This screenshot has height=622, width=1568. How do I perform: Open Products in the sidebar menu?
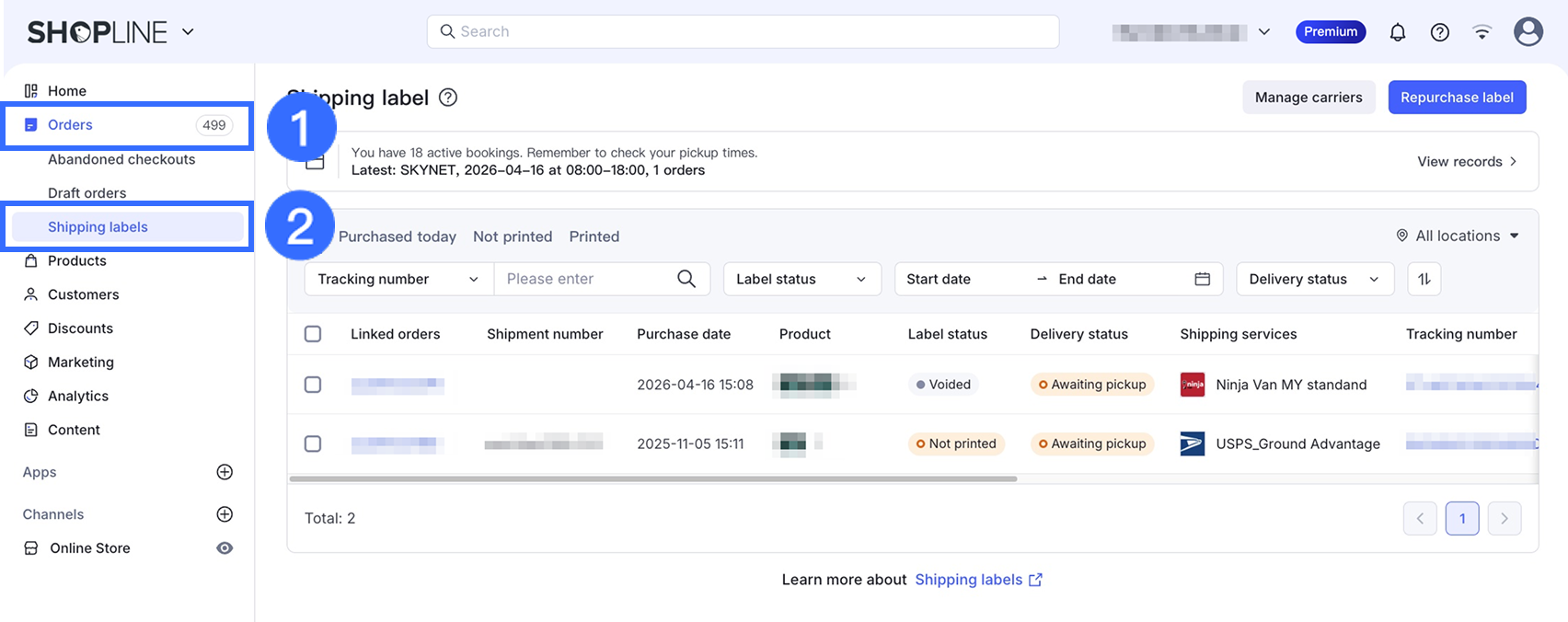(x=77, y=260)
